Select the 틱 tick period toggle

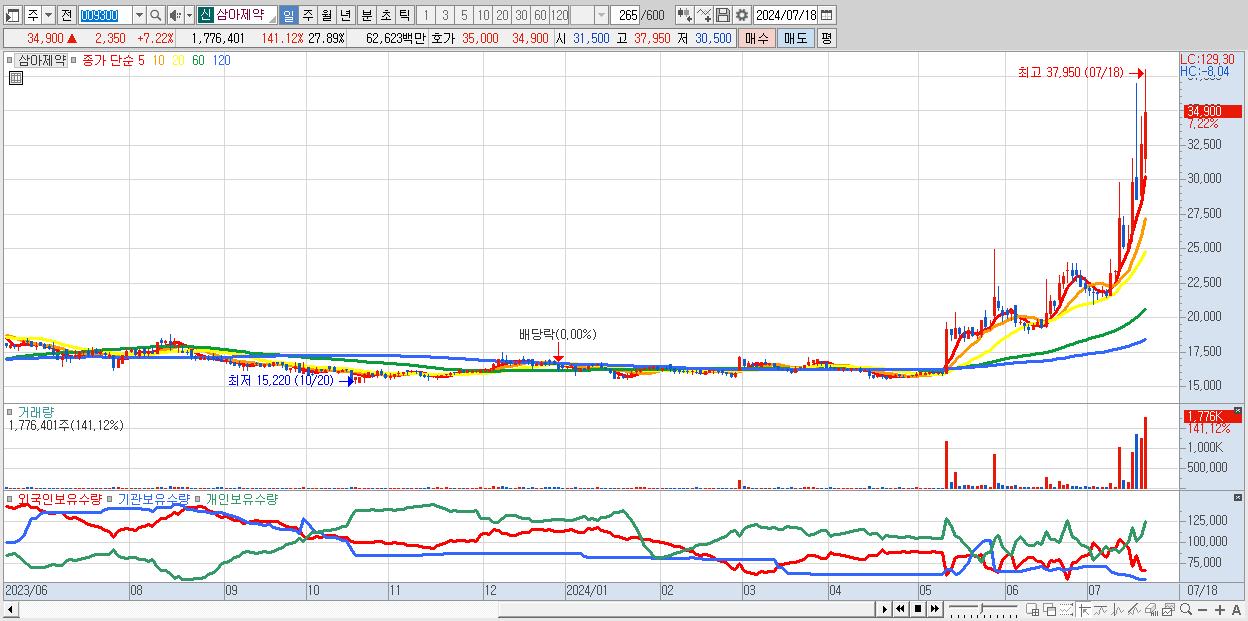coord(404,15)
